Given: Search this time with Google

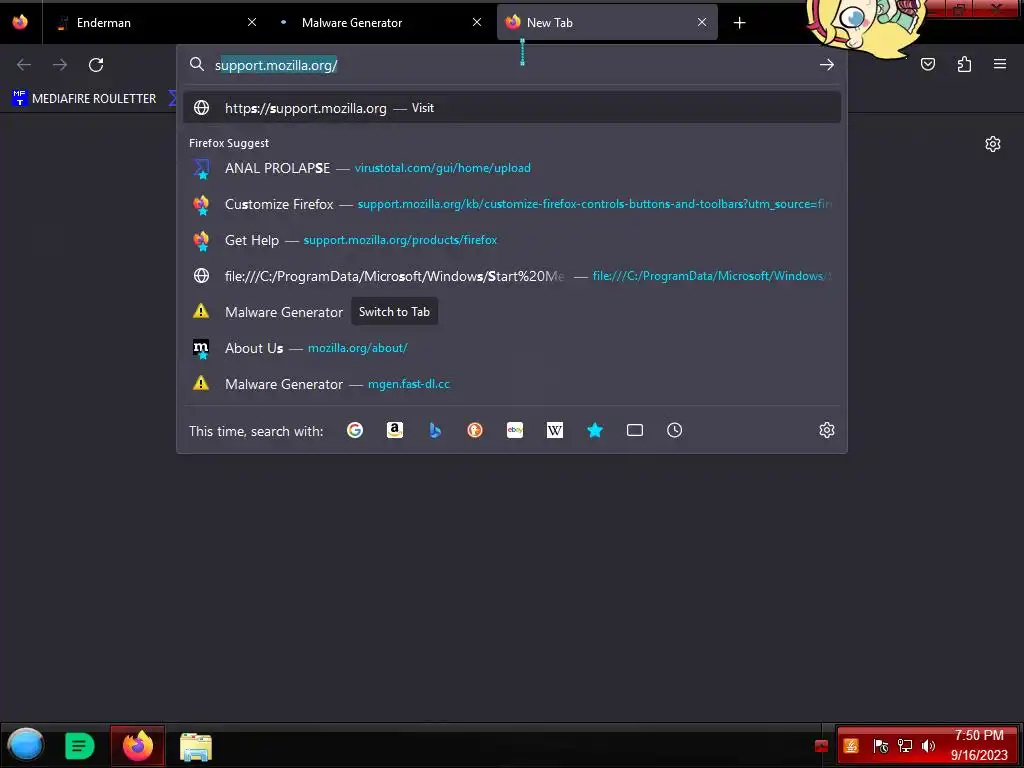Looking at the screenshot, I should (355, 430).
